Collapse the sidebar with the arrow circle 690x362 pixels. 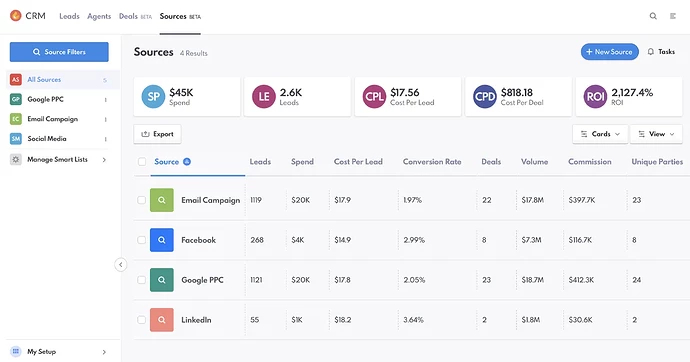pos(121,264)
